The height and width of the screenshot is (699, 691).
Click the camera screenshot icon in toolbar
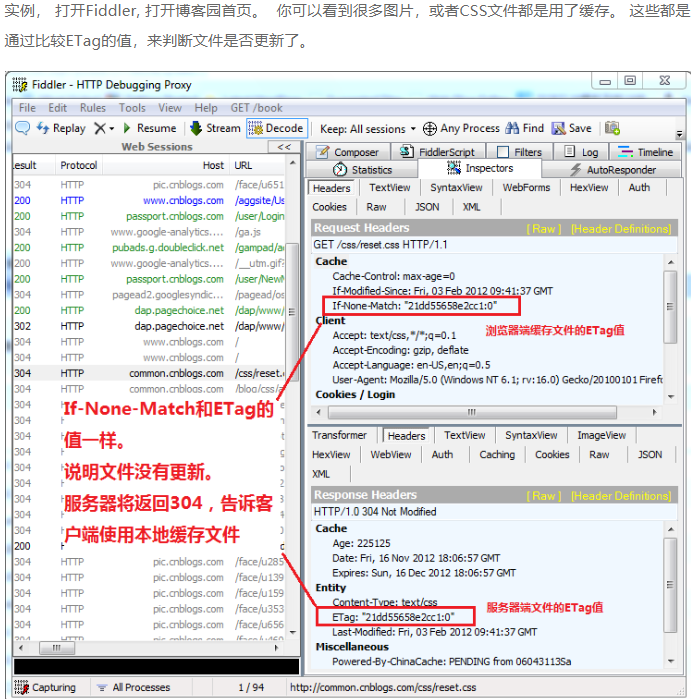tap(612, 128)
